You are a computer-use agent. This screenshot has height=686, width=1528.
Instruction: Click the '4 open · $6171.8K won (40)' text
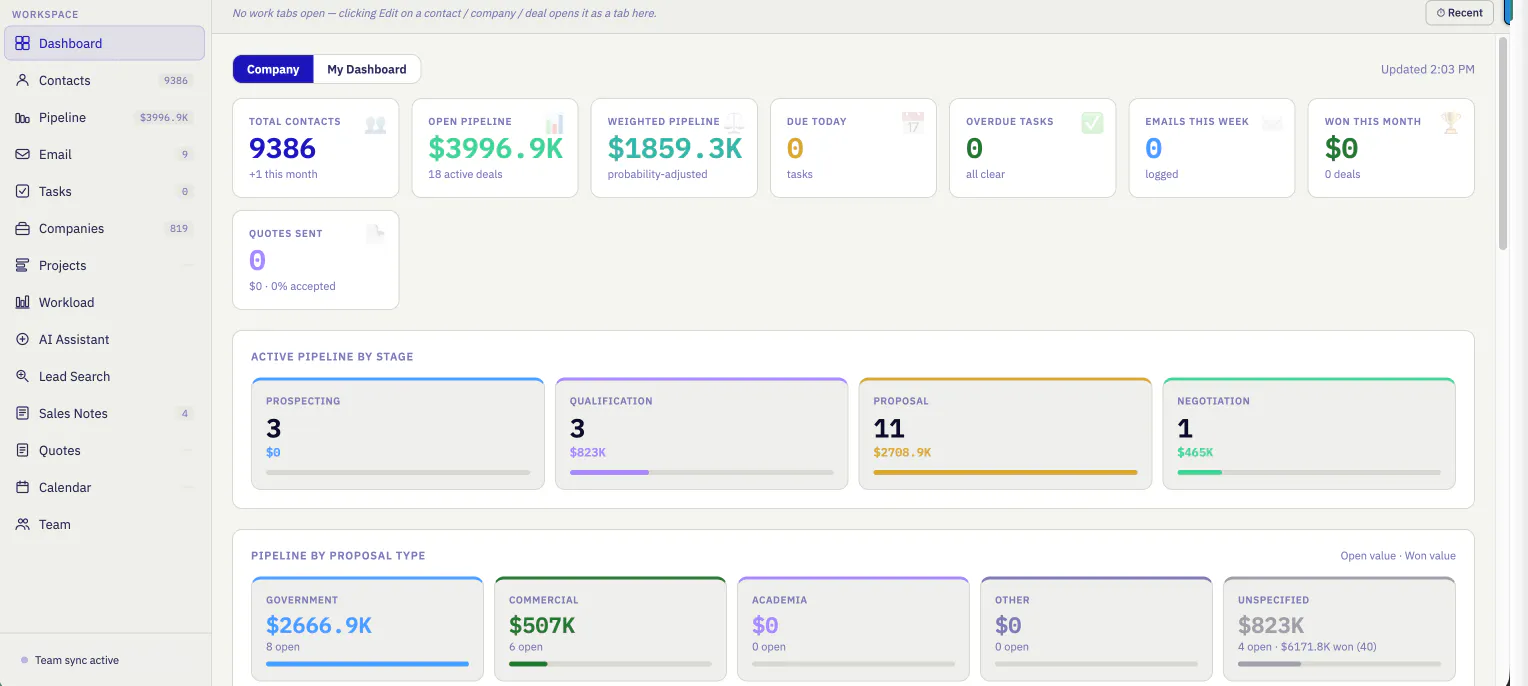1307,647
